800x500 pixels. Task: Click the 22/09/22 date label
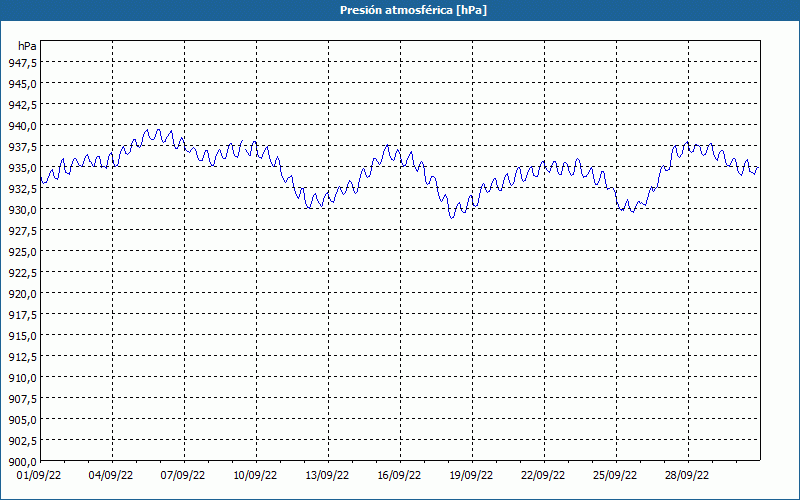[x=543, y=476]
